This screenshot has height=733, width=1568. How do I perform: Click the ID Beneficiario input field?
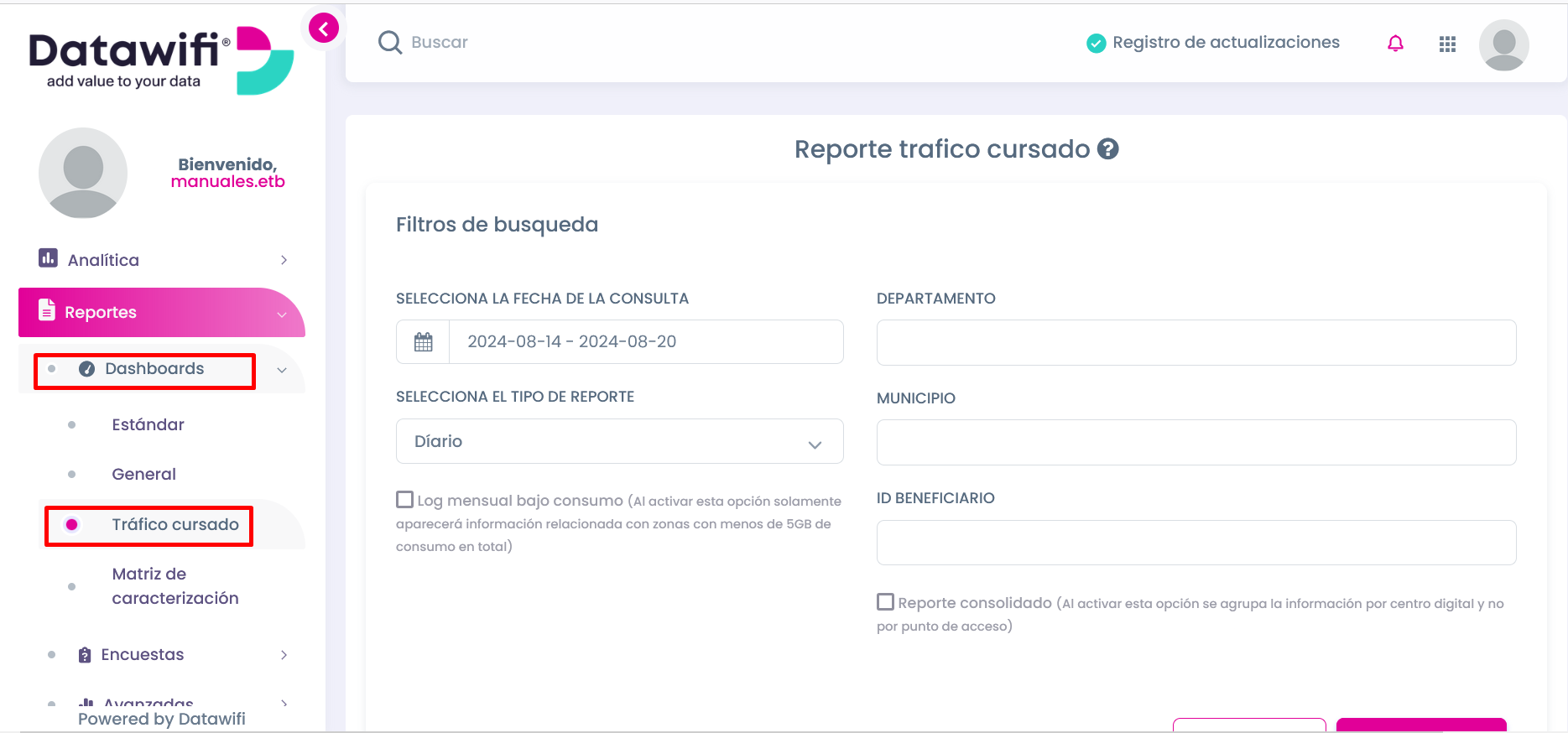tap(1196, 543)
